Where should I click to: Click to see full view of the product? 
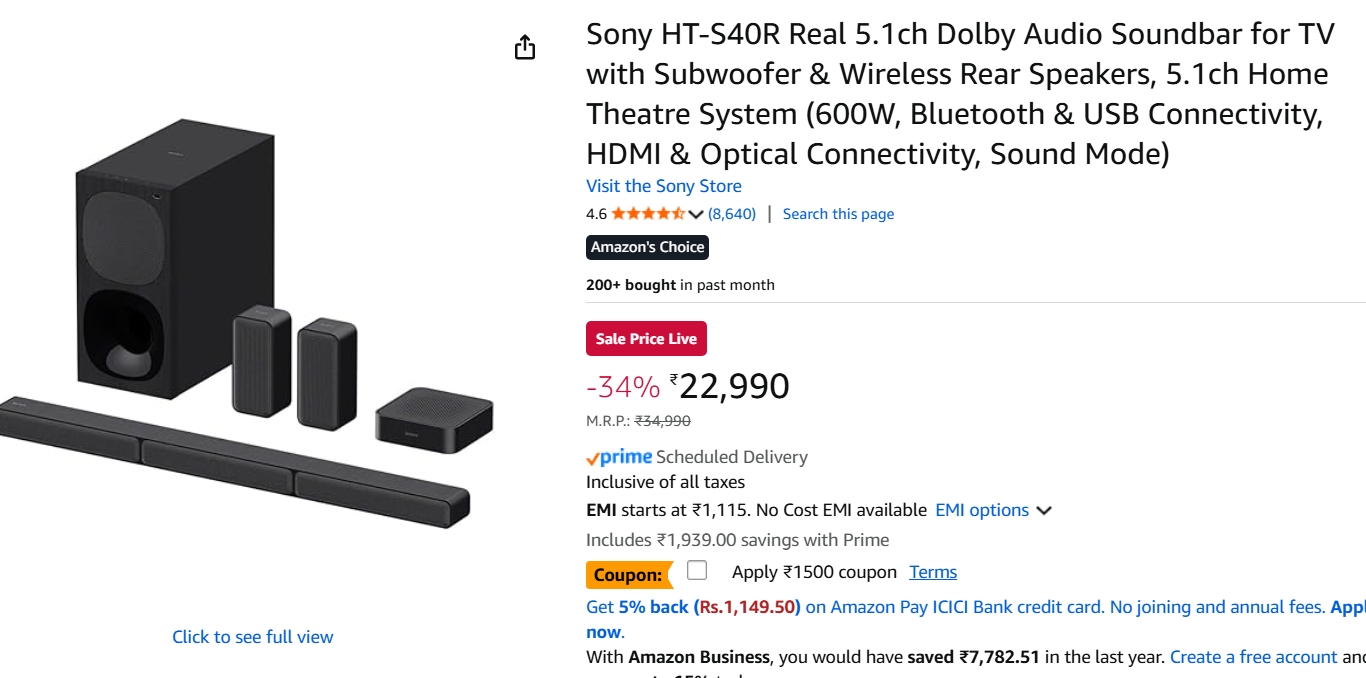pyautogui.click(x=252, y=636)
